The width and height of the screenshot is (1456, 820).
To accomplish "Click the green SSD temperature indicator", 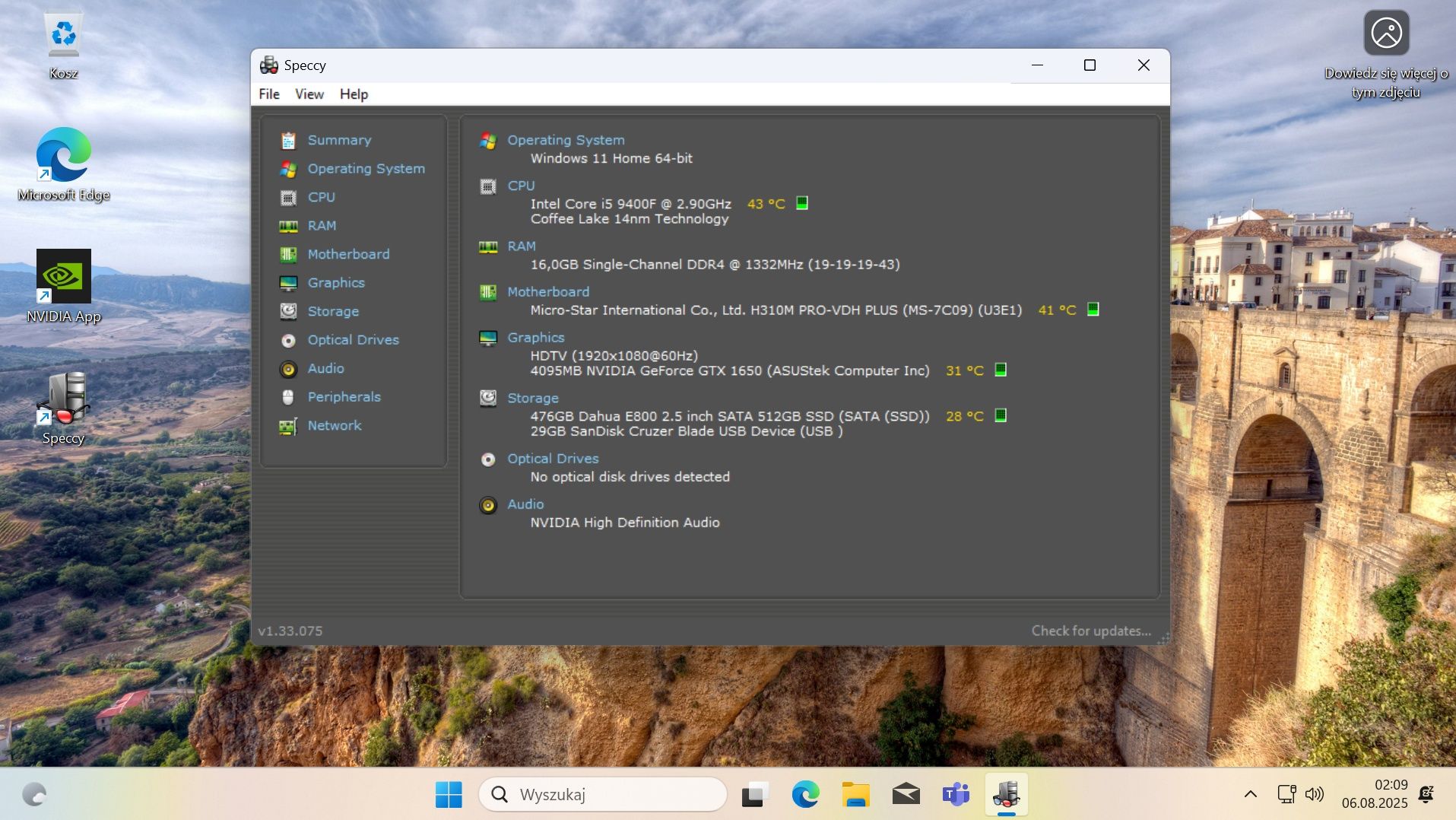I will 1001,415.
